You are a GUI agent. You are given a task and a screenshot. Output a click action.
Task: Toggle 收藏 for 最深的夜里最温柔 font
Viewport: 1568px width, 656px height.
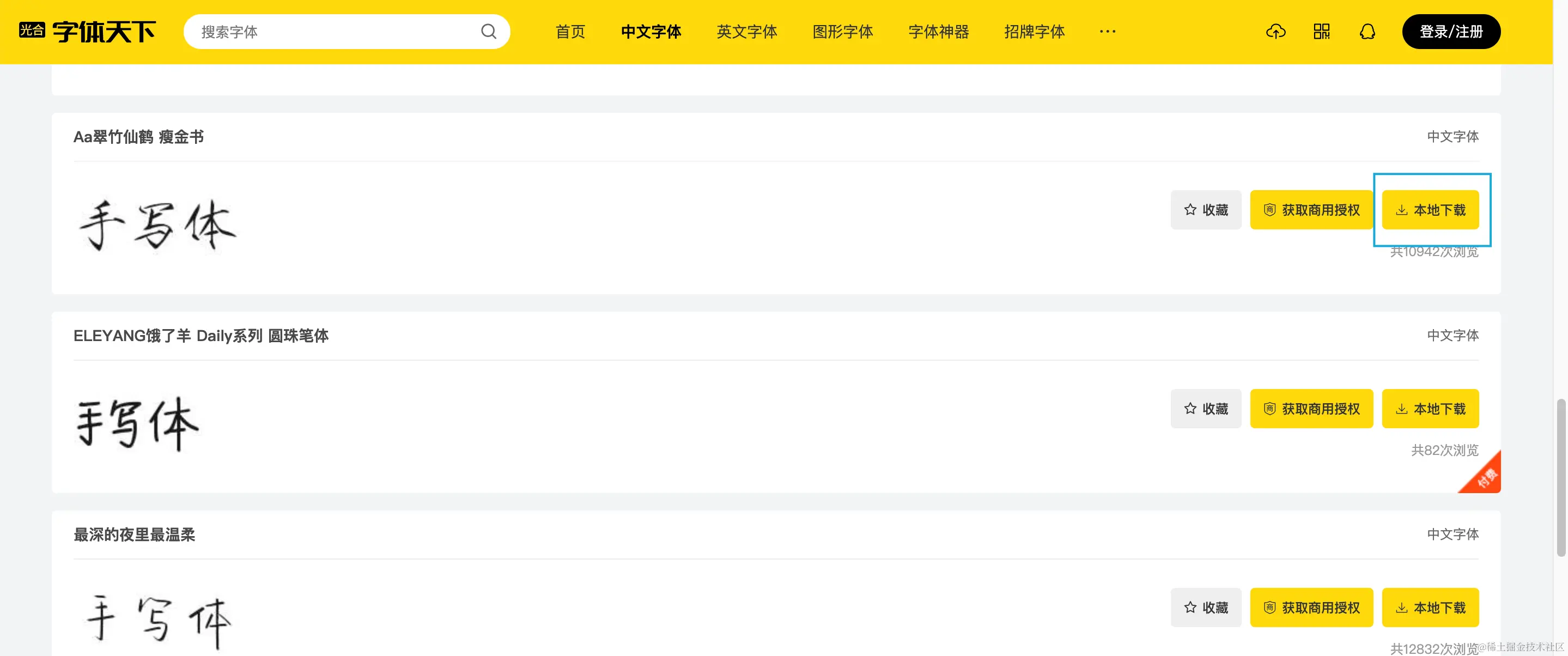(1205, 608)
